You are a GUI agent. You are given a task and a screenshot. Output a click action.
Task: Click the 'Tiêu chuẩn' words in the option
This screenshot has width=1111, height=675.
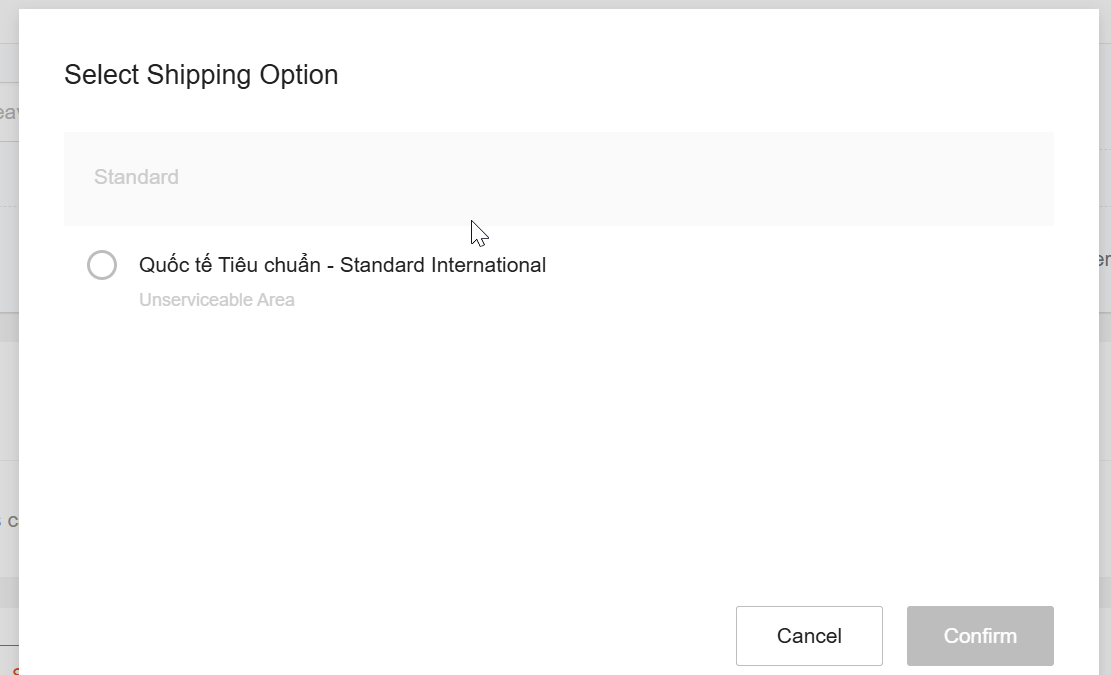[x=269, y=265]
